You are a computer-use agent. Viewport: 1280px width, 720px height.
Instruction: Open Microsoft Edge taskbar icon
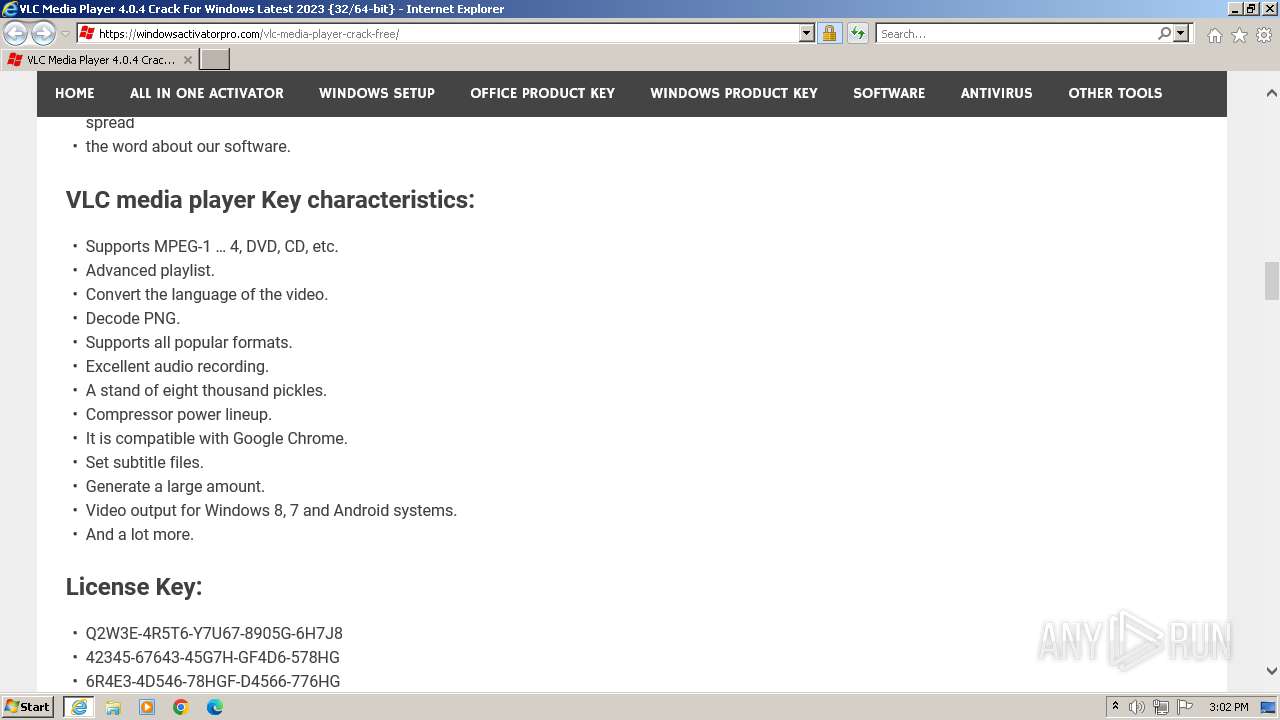tap(215, 707)
